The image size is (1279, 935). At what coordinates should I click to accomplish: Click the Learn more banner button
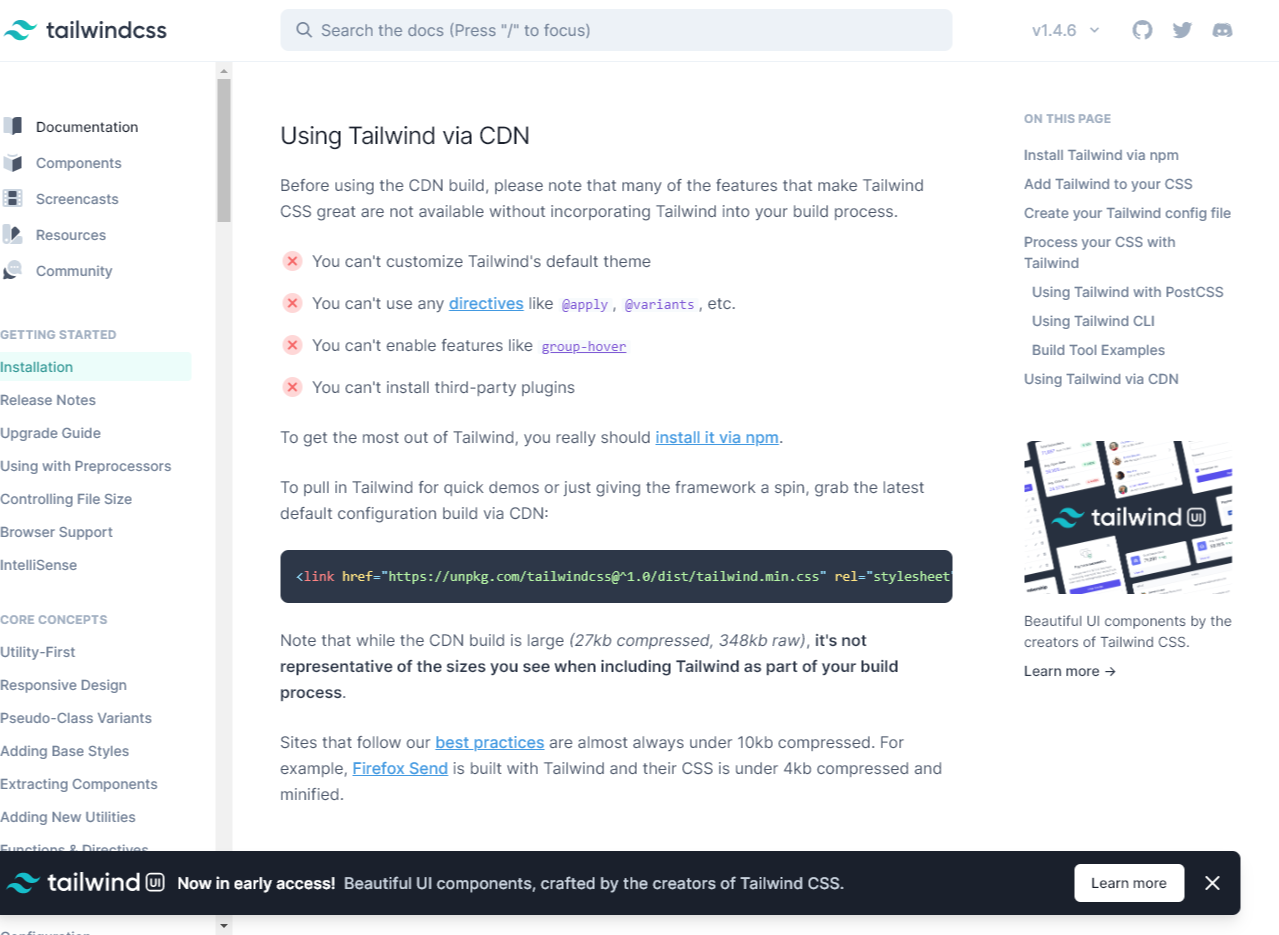1129,883
